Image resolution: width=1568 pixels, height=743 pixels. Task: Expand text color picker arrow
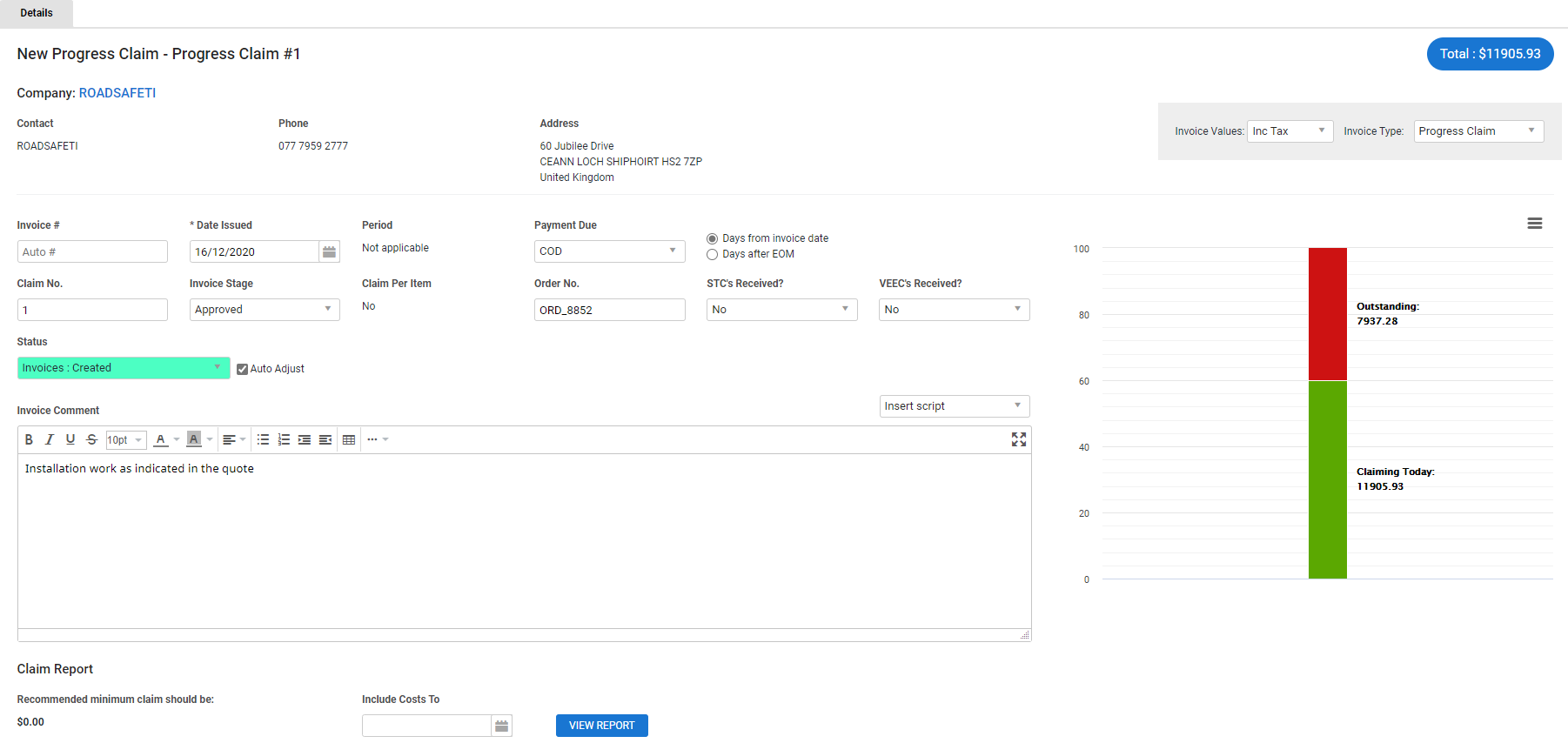pyautogui.click(x=177, y=439)
